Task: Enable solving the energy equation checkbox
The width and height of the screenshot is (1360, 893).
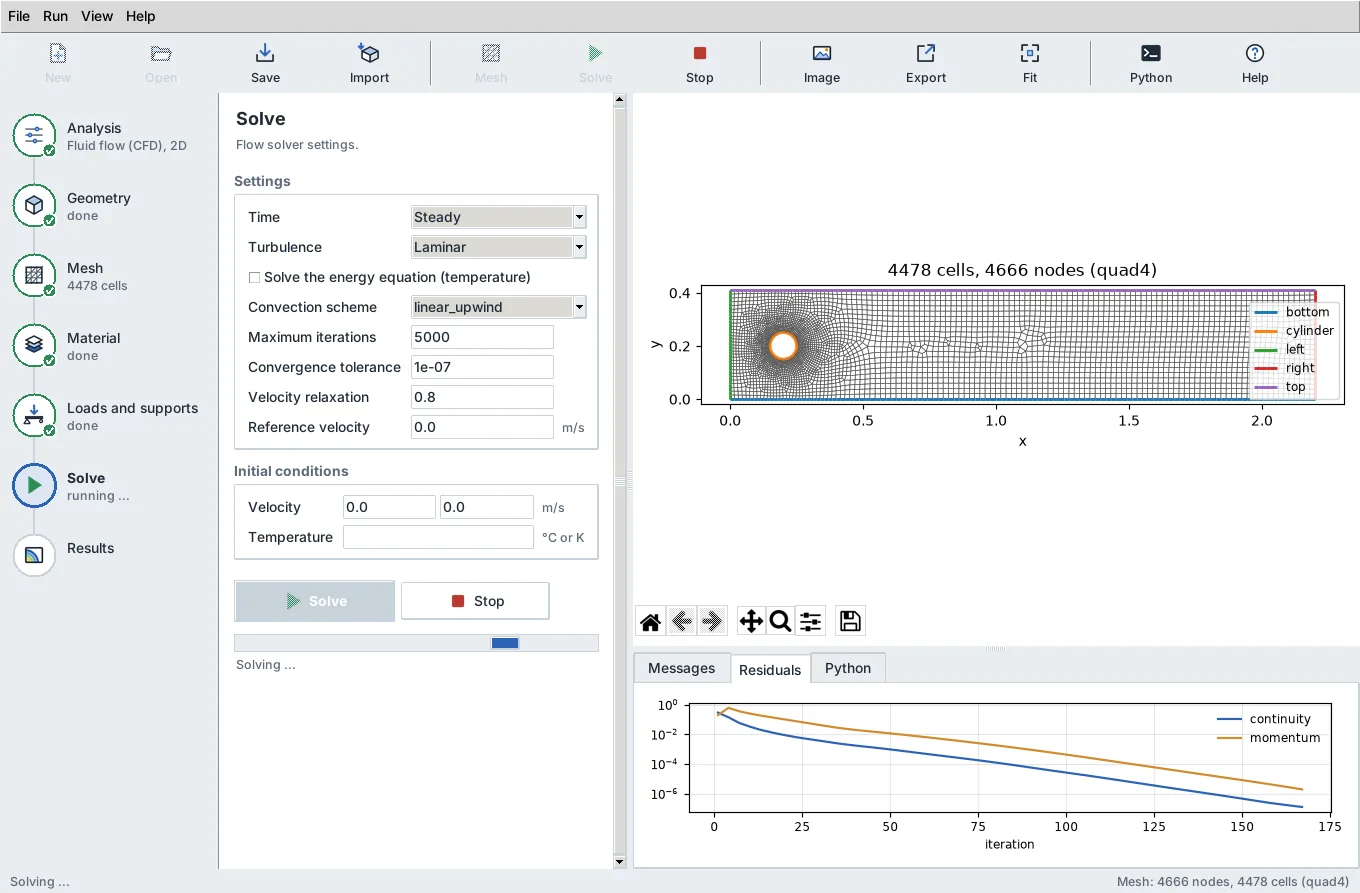Action: (254, 277)
